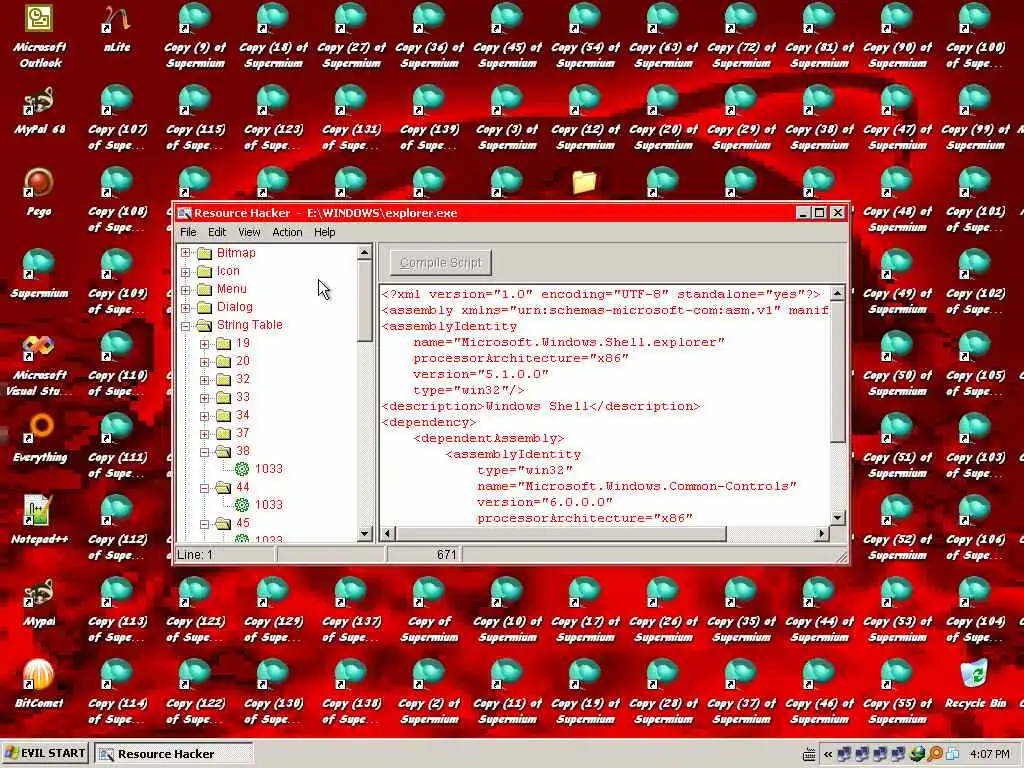Expand string table entry 33
Image resolution: width=1024 pixels, height=768 pixels.
tap(204, 398)
